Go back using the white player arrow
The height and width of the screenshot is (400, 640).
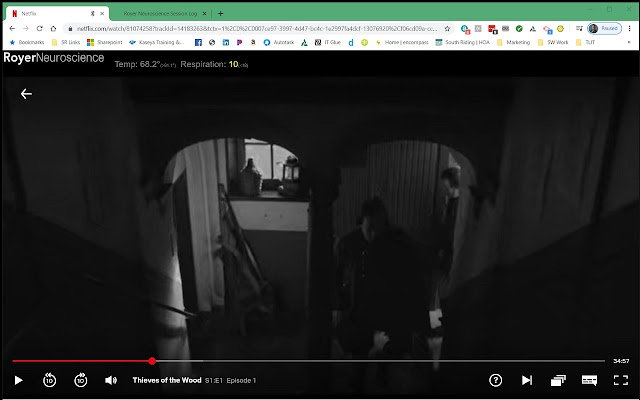click(26, 94)
